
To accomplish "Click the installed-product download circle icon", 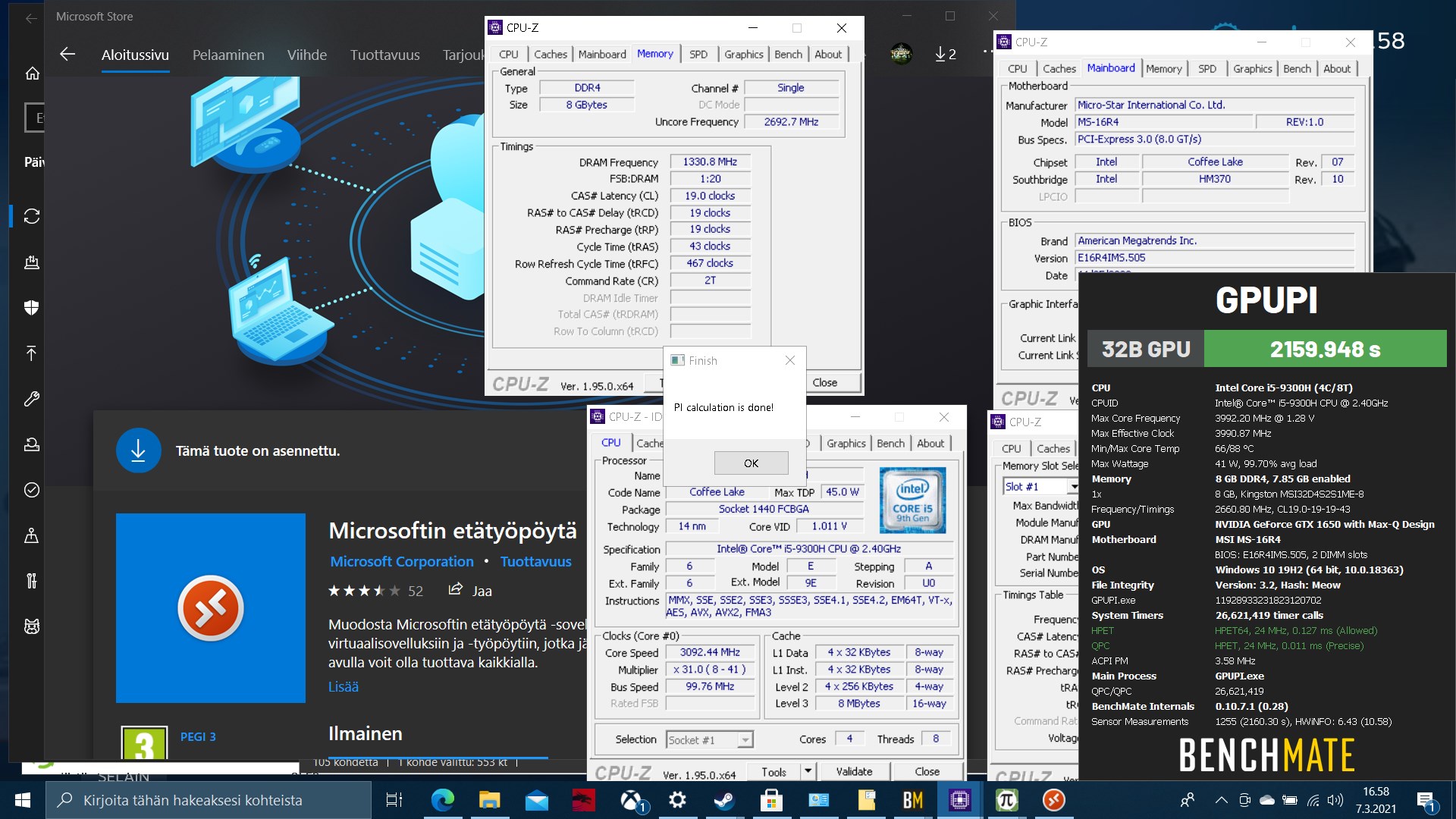I will click(x=138, y=450).
